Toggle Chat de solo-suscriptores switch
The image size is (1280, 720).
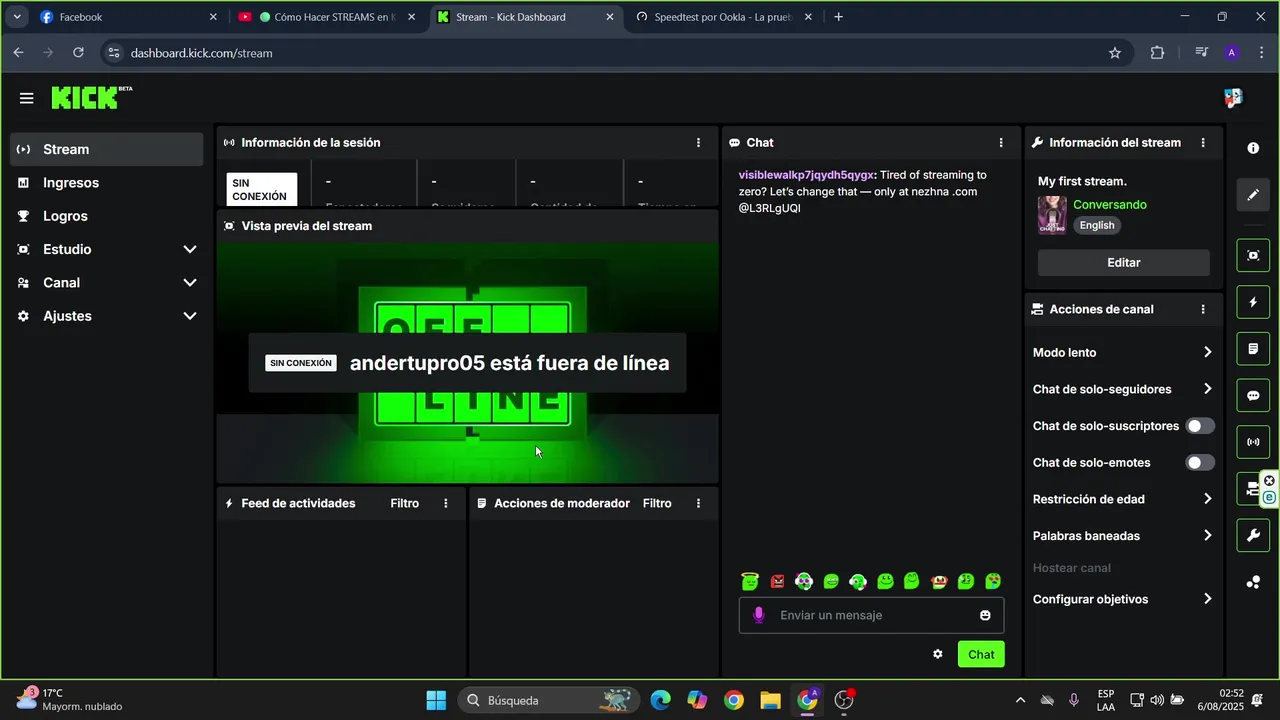(1200, 426)
